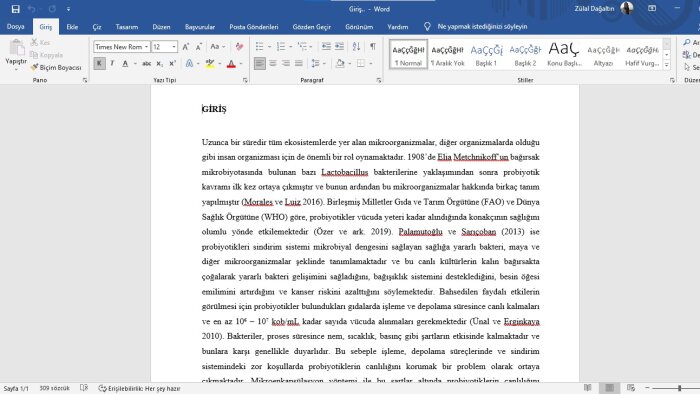Increase font size with the grow icon
The height and width of the screenshot is (394, 700).
click(186, 47)
